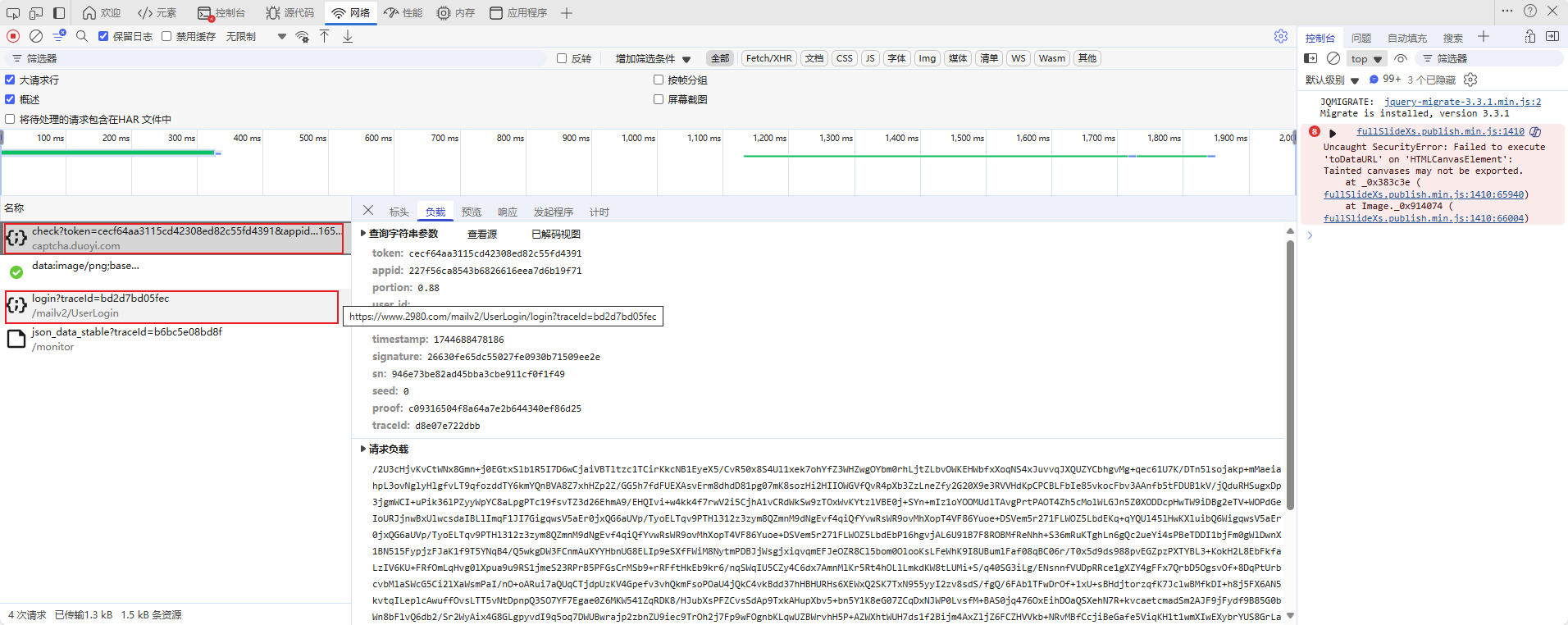Expand the SecurityError stack trace arrow

pos(1333,133)
